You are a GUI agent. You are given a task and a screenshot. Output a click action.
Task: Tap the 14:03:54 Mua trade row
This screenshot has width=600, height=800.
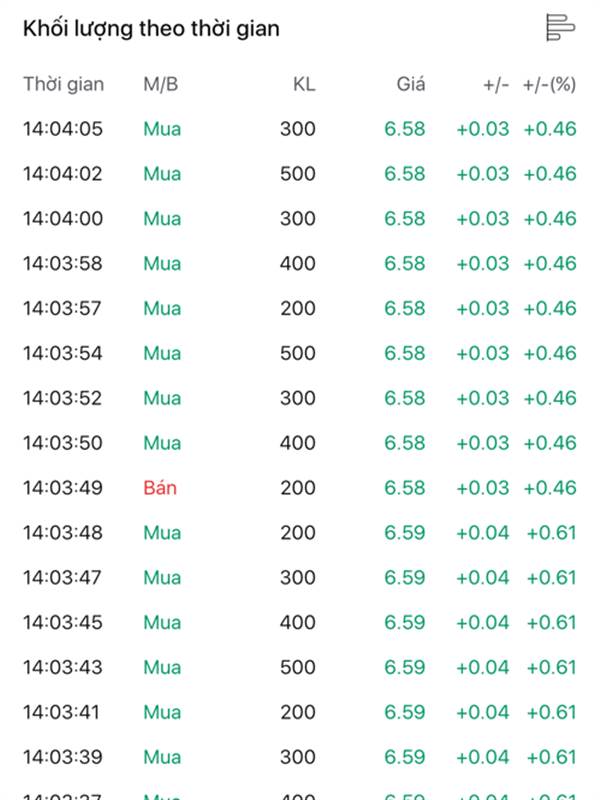[x=300, y=354]
